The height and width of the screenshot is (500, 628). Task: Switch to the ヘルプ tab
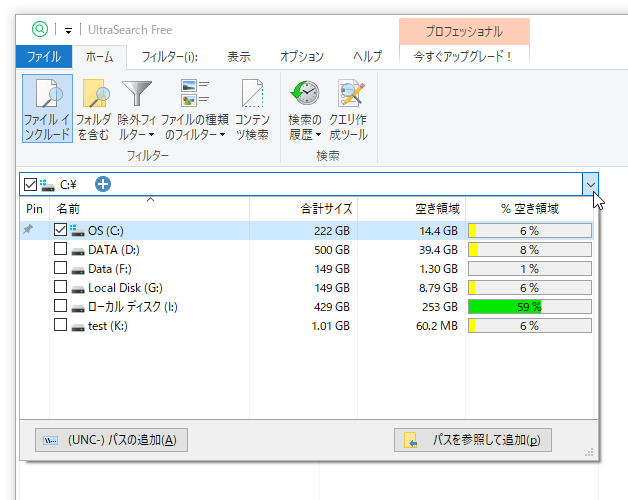tap(367, 56)
